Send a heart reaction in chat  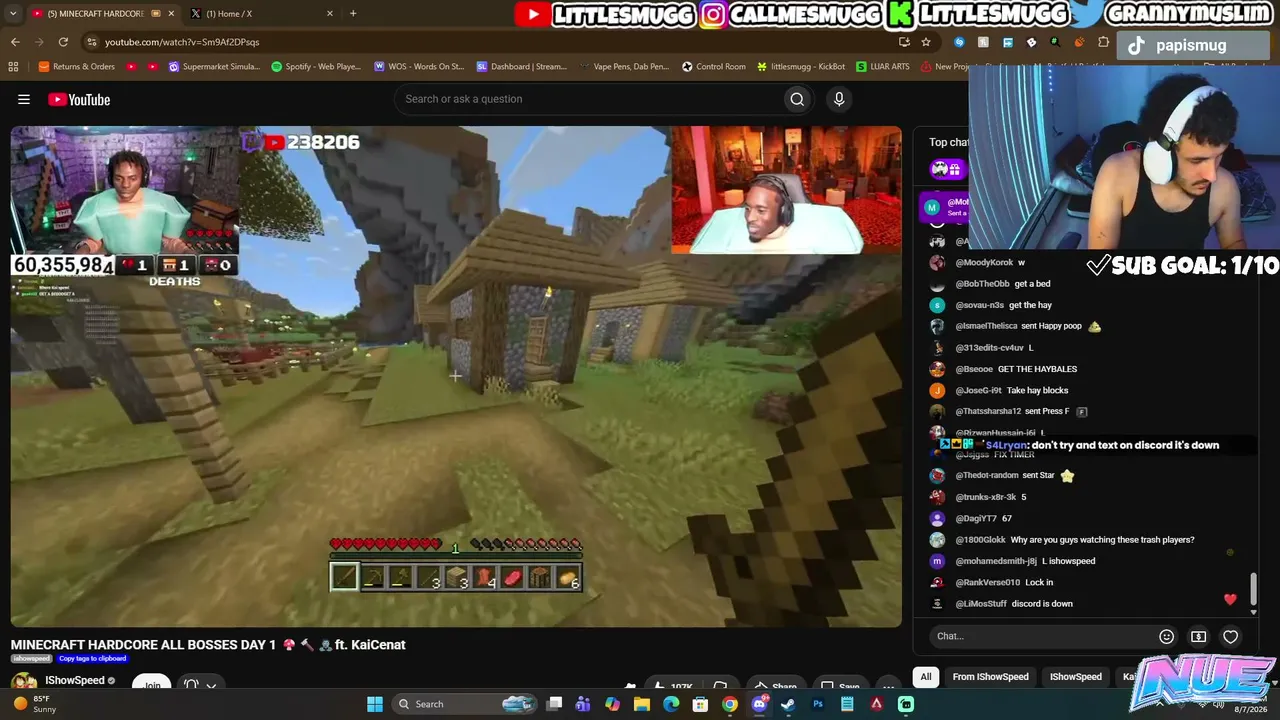(1230, 636)
